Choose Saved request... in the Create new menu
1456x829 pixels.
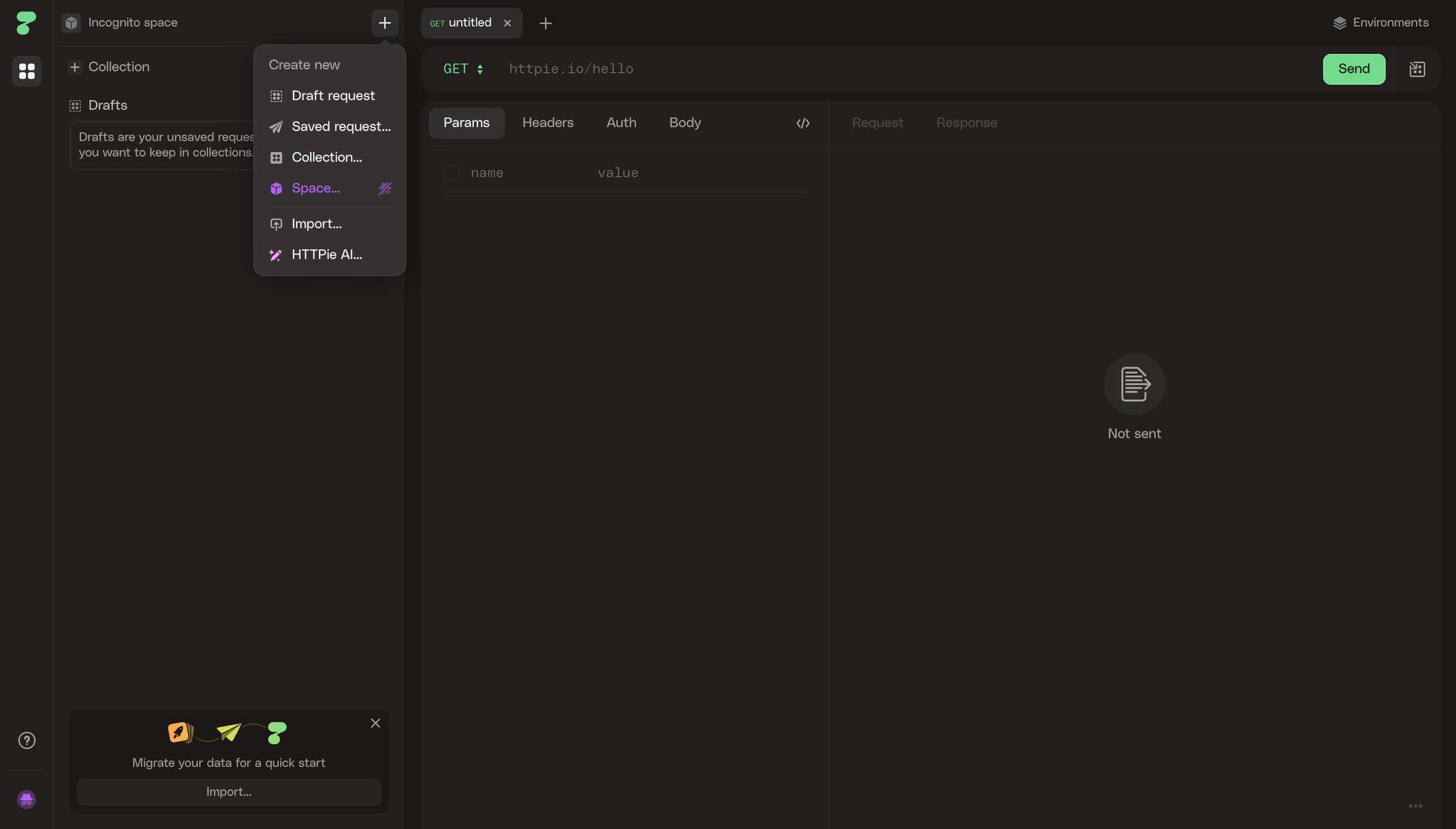329,127
